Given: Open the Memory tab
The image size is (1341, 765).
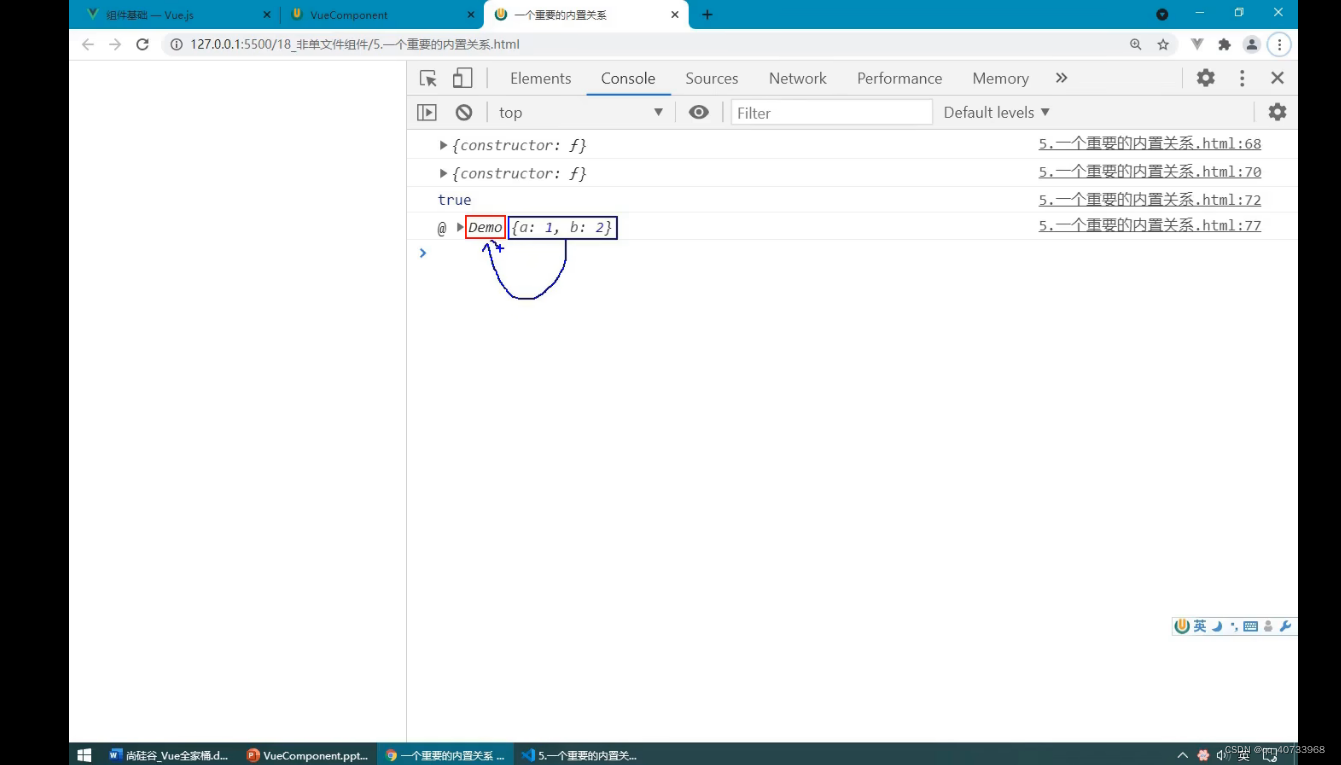Looking at the screenshot, I should pos(1000,78).
